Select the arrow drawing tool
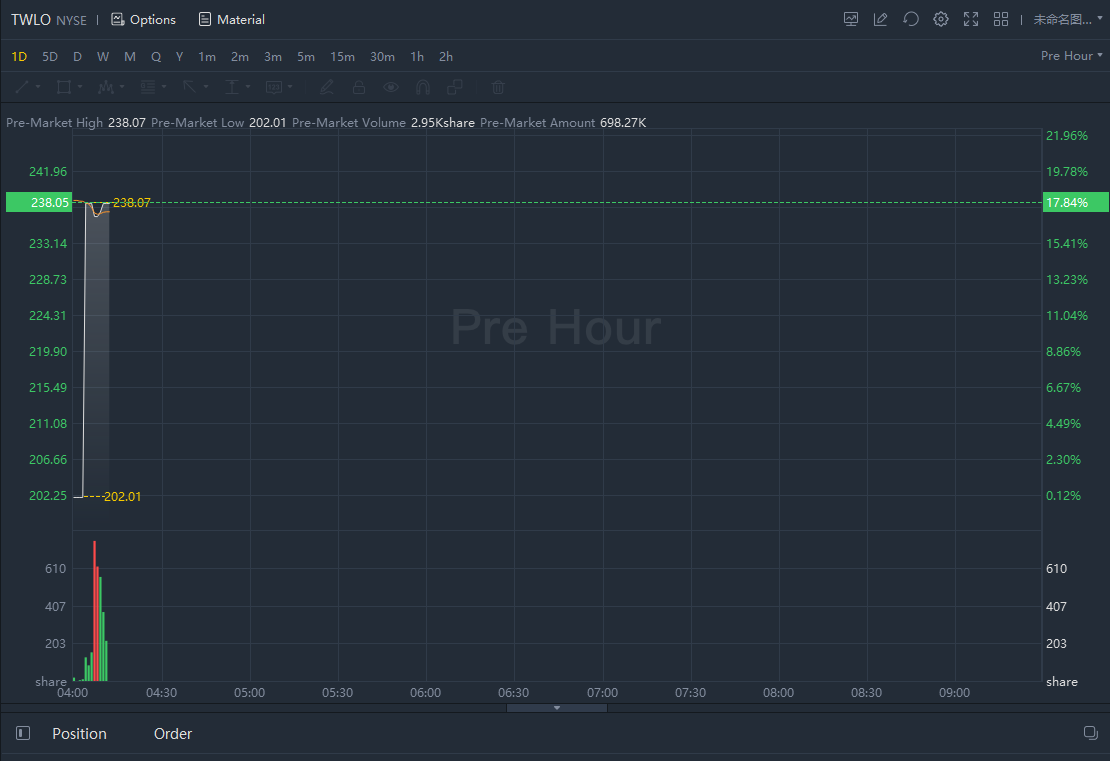This screenshot has height=761, width=1110. (190, 87)
